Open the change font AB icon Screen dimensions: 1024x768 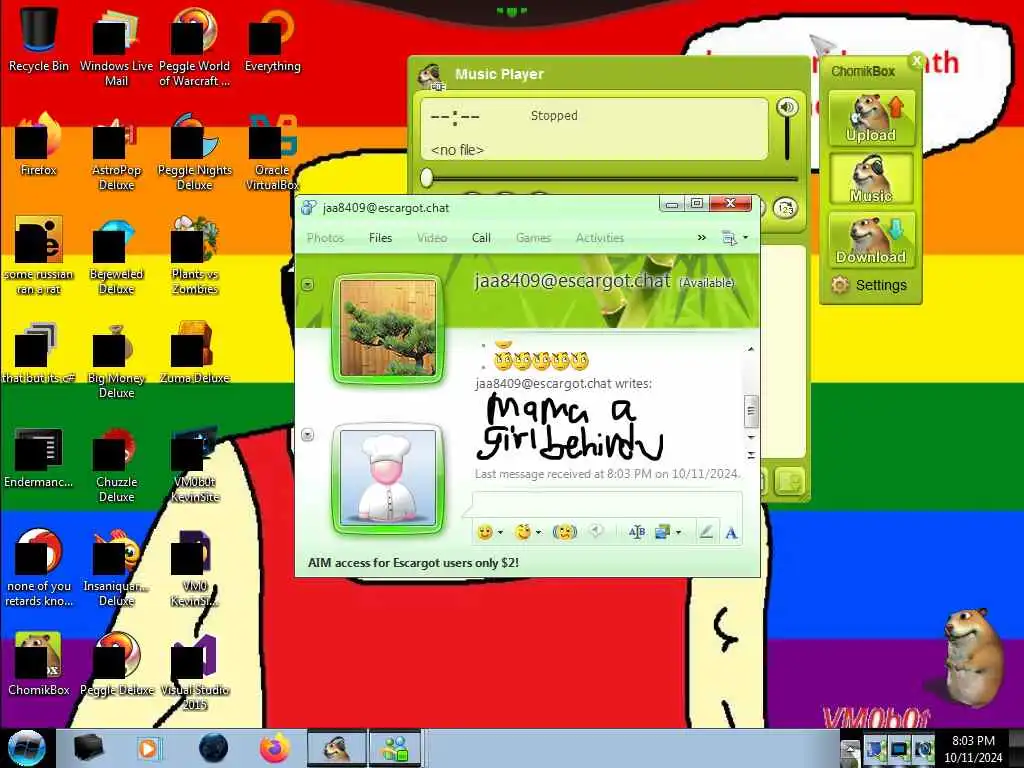[637, 532]
